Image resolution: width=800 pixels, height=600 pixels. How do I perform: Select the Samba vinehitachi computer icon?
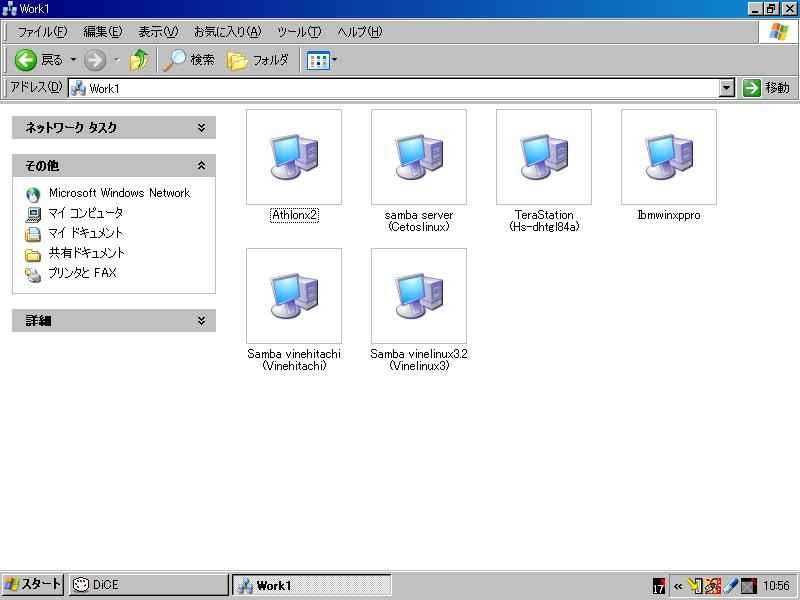point(294,296)
